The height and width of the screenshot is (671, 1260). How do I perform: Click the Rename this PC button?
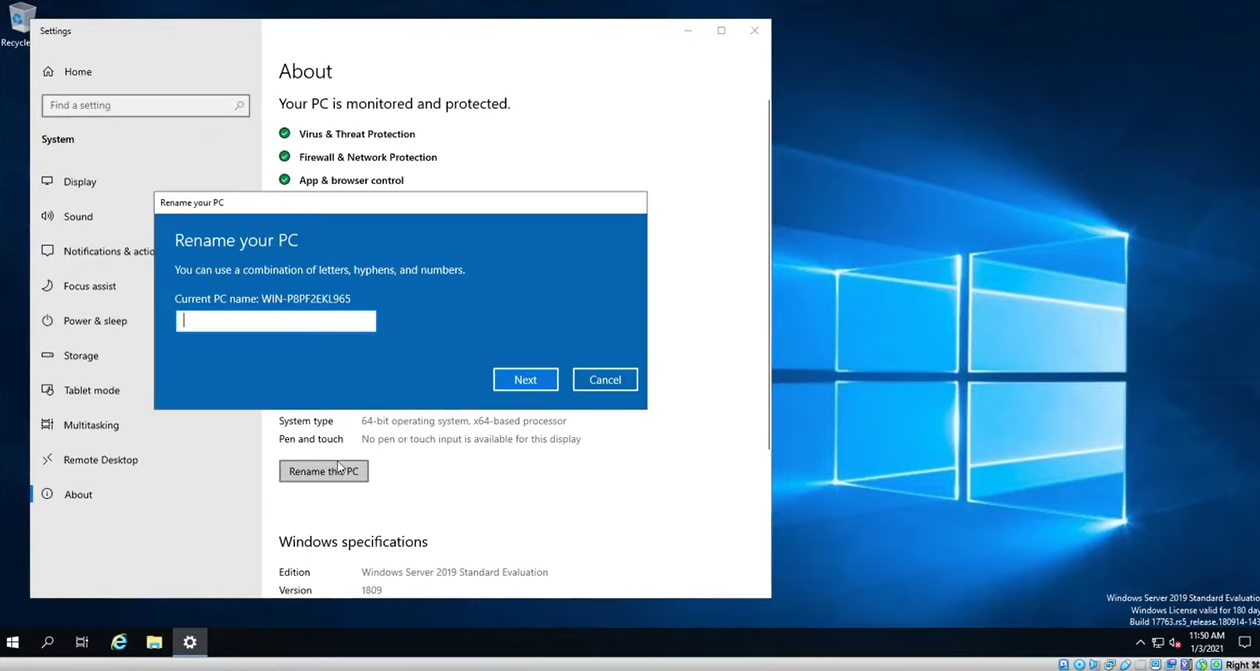pyautogui.click(x=323, y=471)
